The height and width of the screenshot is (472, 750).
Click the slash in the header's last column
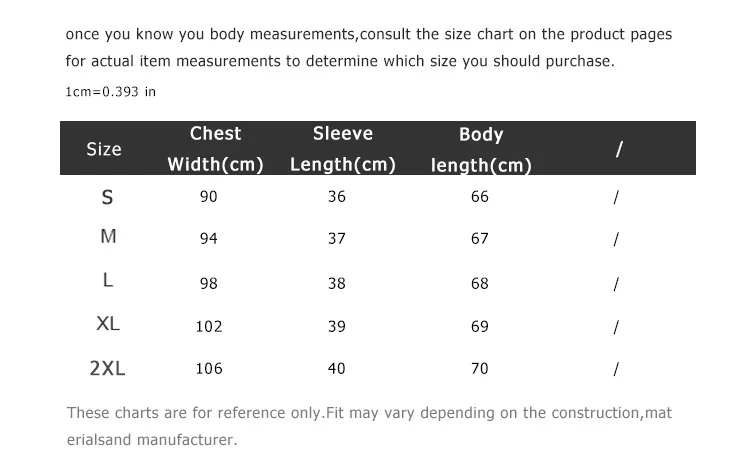click(x=619, y=149)
